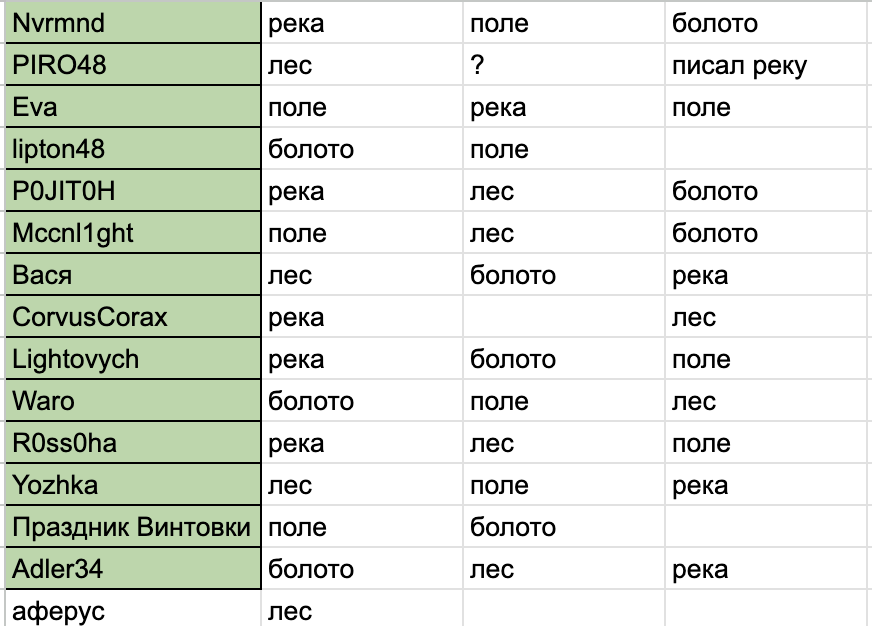Select the Nvrmnd name cell
Viewport: 872px width, 626px height.
tap(130, 23)
